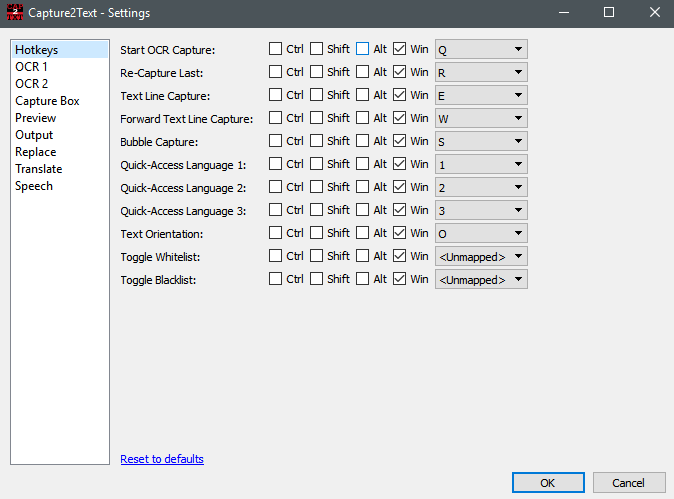The width and height of the screenshot is (674, 499).
Task: Uncheck Win for Quick-Access Language 1
Action: pos(399,164)
